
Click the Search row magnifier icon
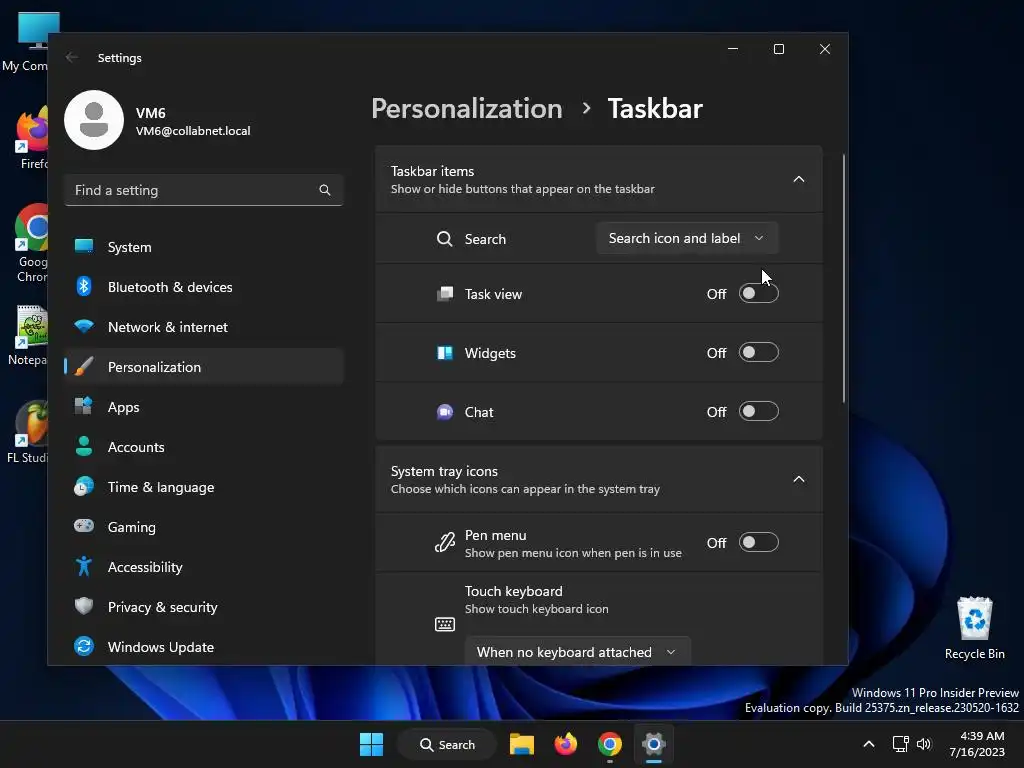(445, 239)
